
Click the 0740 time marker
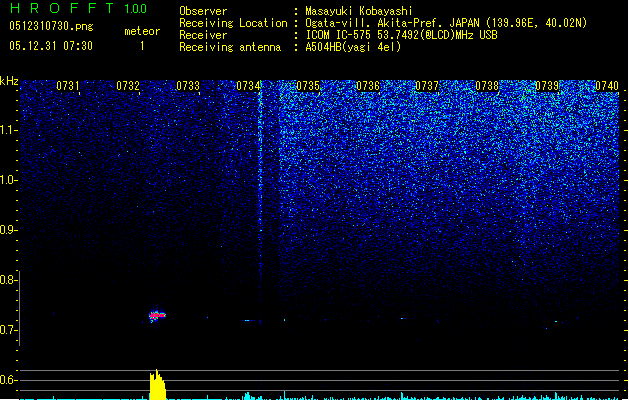(x=607, y=86)
